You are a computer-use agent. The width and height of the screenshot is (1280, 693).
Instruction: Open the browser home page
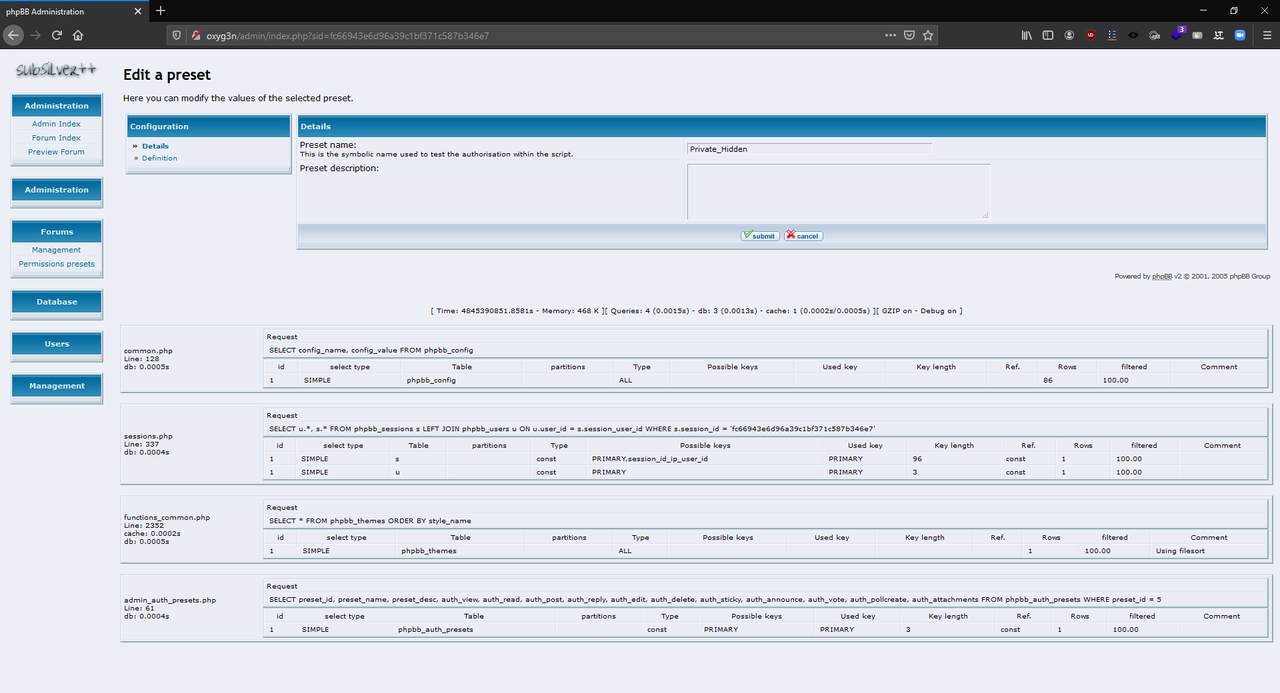coord(78,34)
